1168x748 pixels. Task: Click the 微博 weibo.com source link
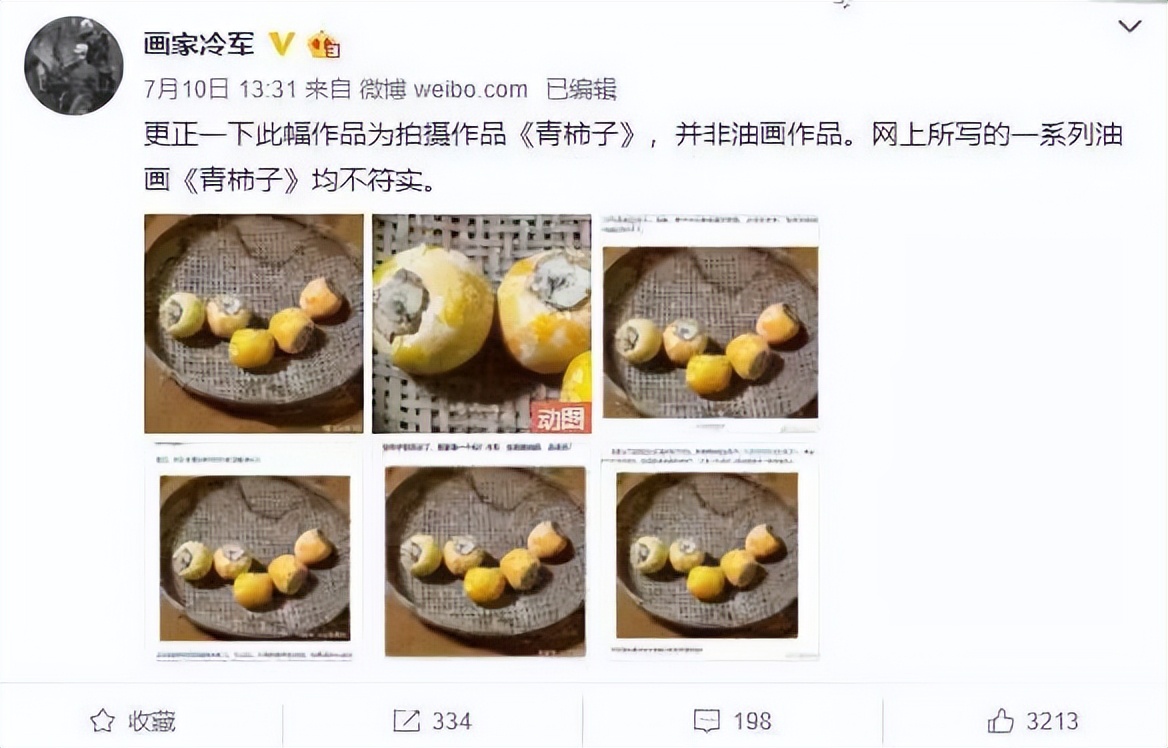443,89
